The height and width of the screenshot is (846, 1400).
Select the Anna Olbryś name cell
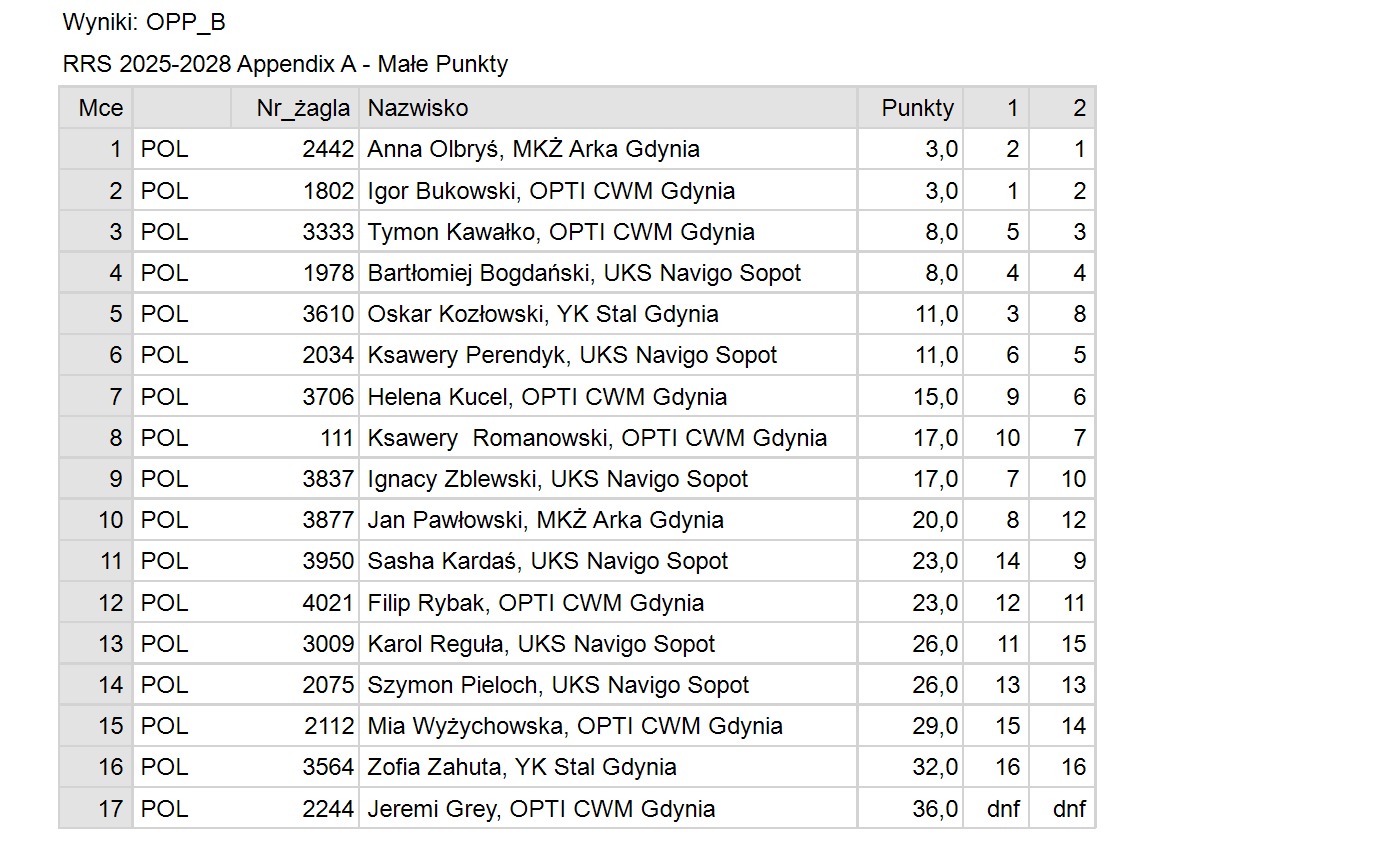coord(608,149)
